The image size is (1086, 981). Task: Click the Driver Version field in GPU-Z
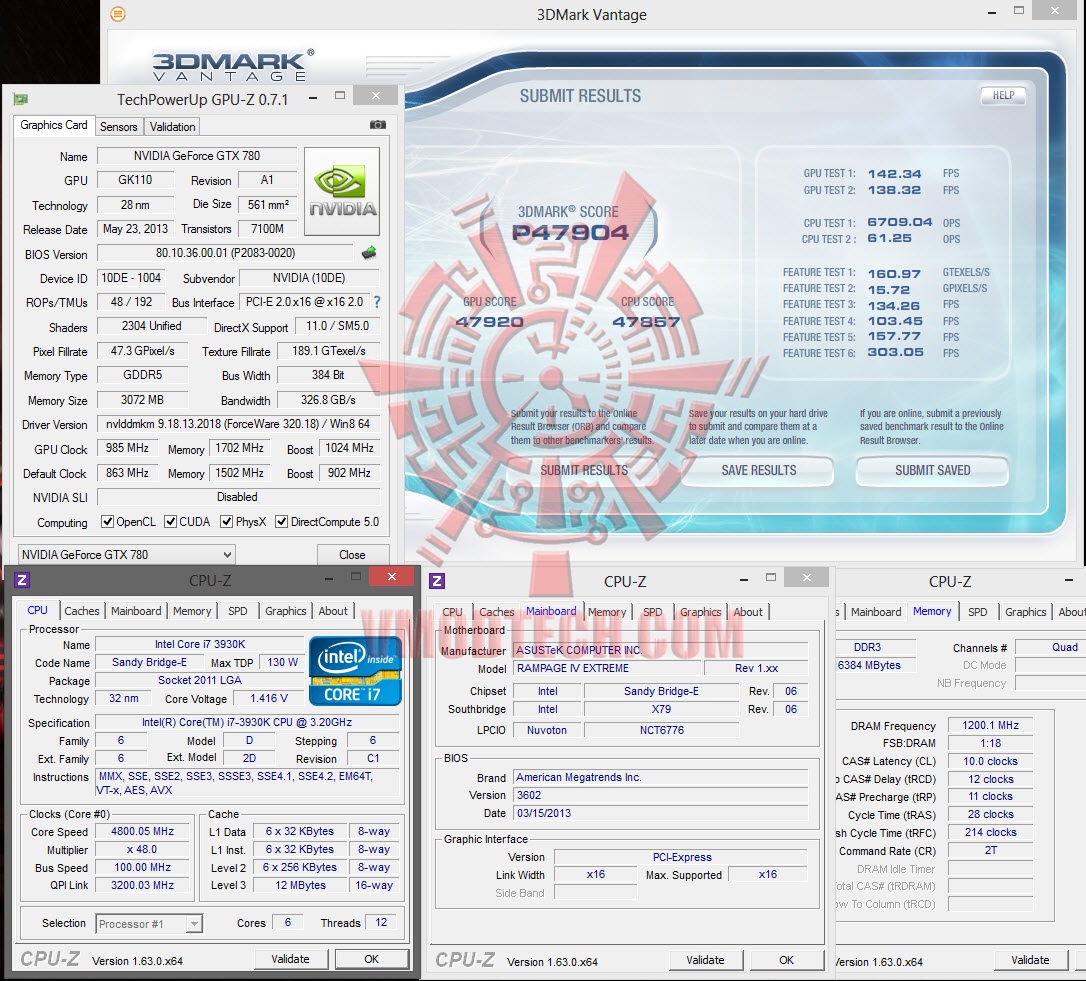point(238,424)
